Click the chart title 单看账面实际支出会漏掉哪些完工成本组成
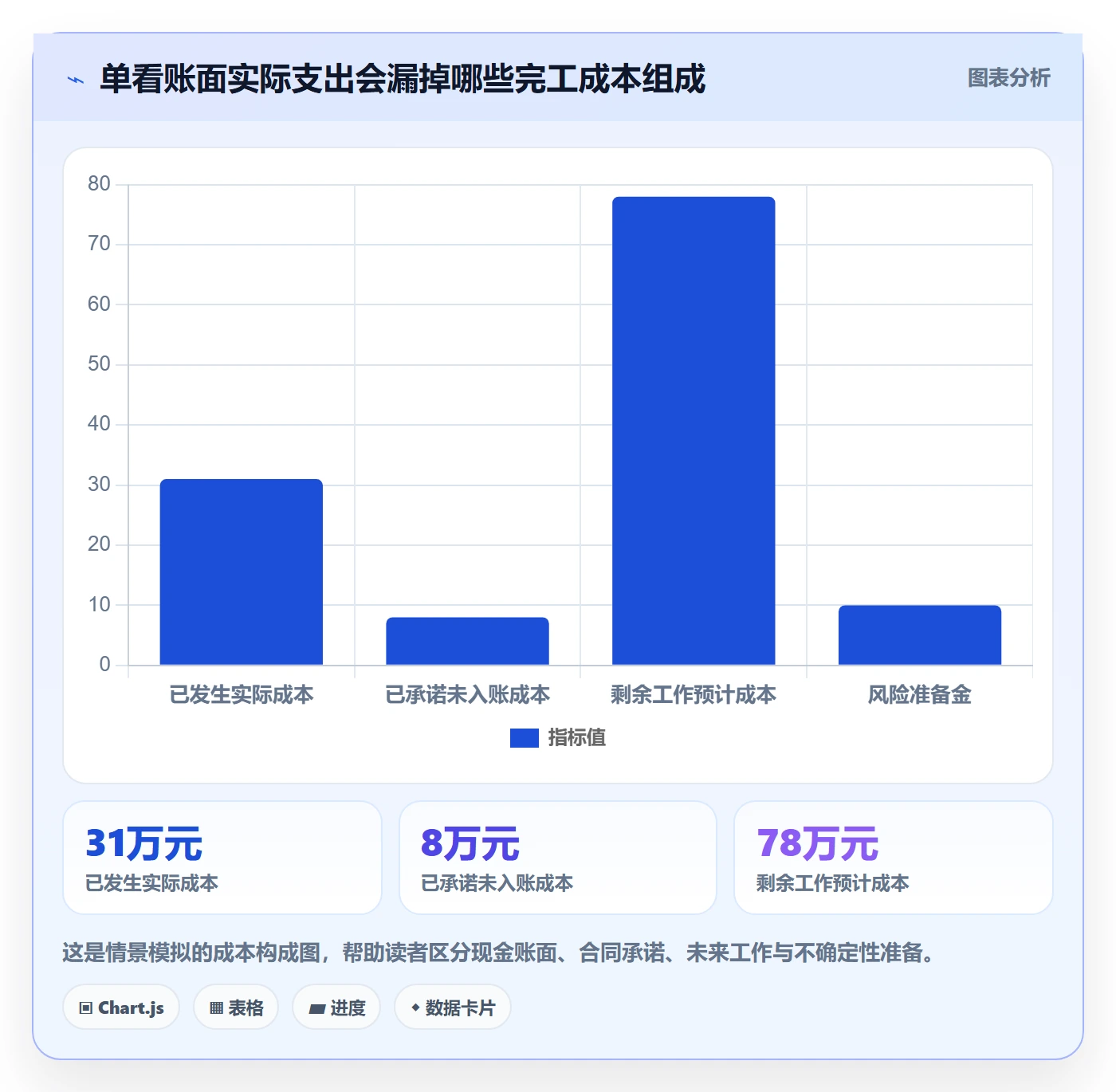This screenshot has width=1116, height=1092. [403, 79]
